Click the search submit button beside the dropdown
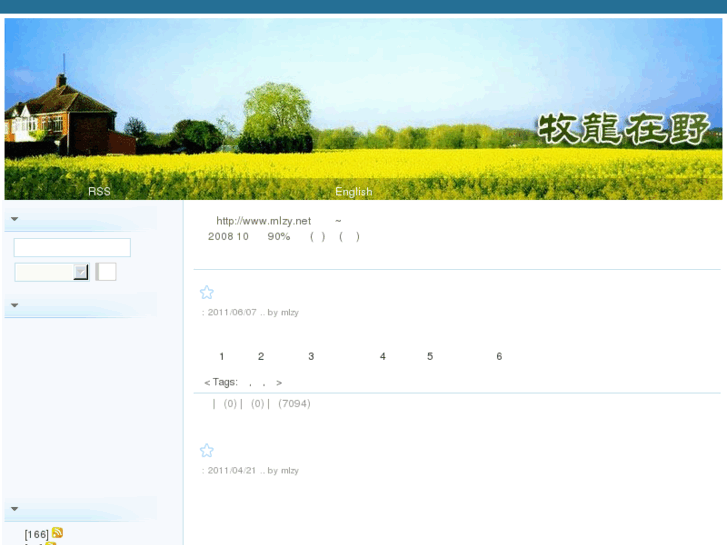Viewport: 727px width, 545px height. pos(106,272)
